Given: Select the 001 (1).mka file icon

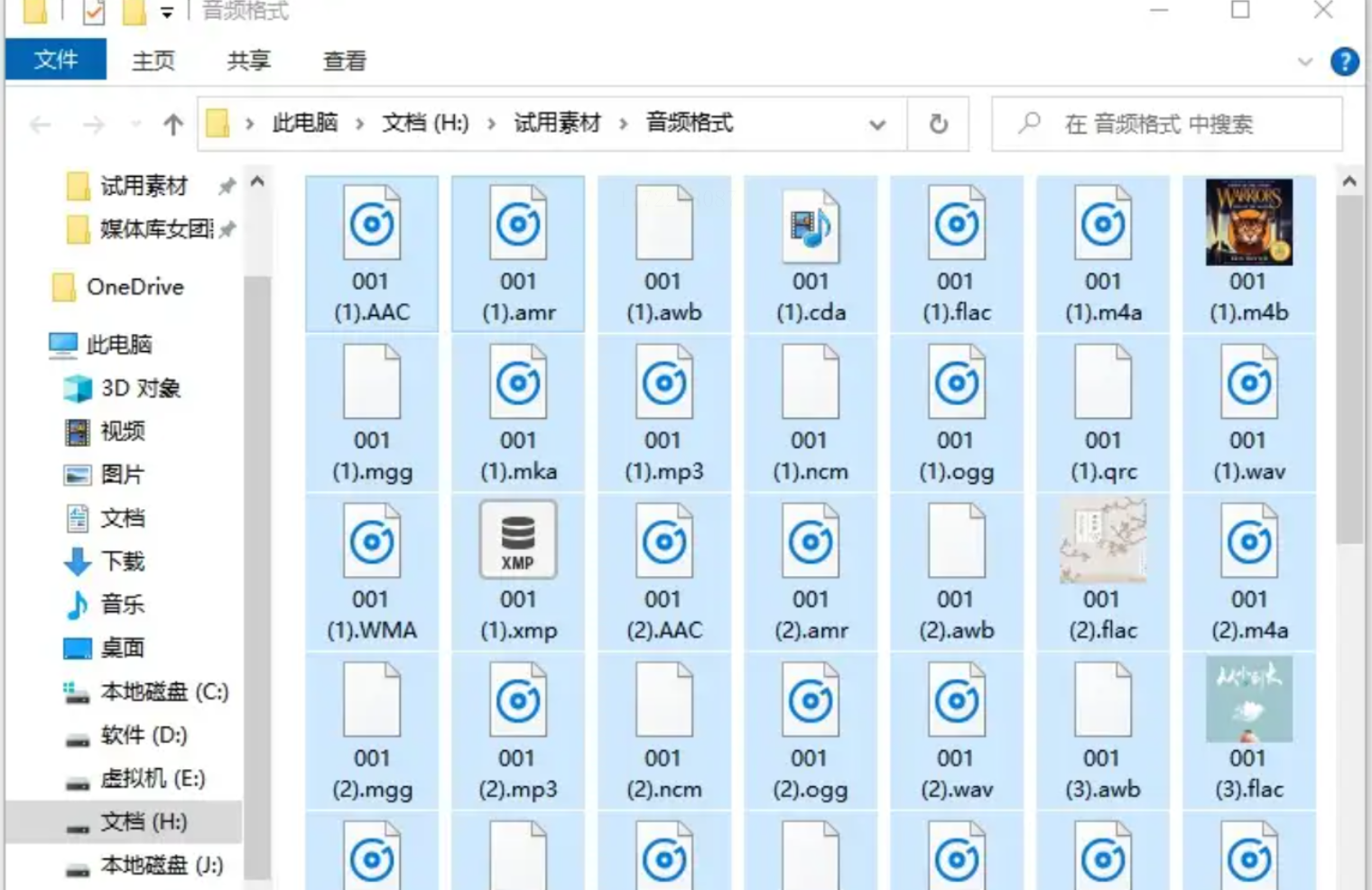Looking at the screenshot, I should [518, 383].
